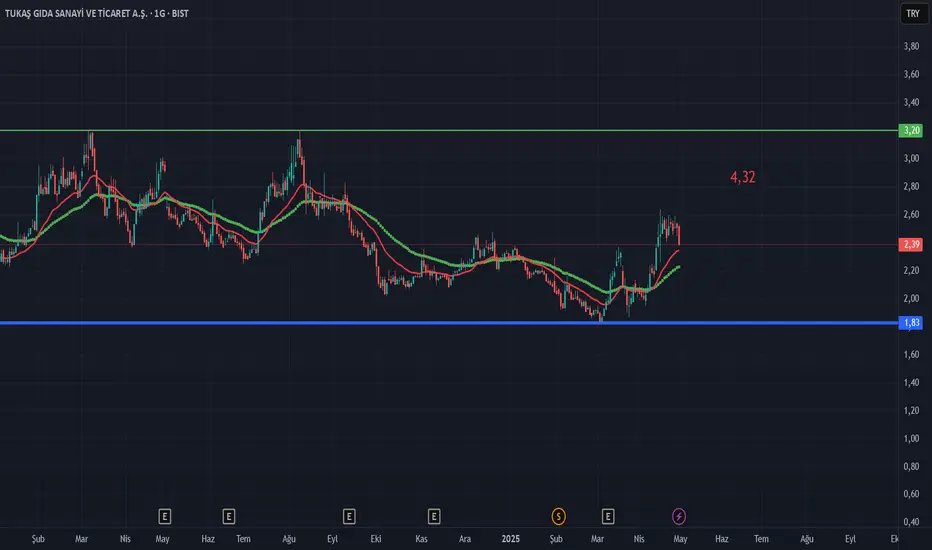Click the earnings E marker near Mar 2025
Image resolution: width=932 pixels, height=550 pixels.
tap(607, 517)
